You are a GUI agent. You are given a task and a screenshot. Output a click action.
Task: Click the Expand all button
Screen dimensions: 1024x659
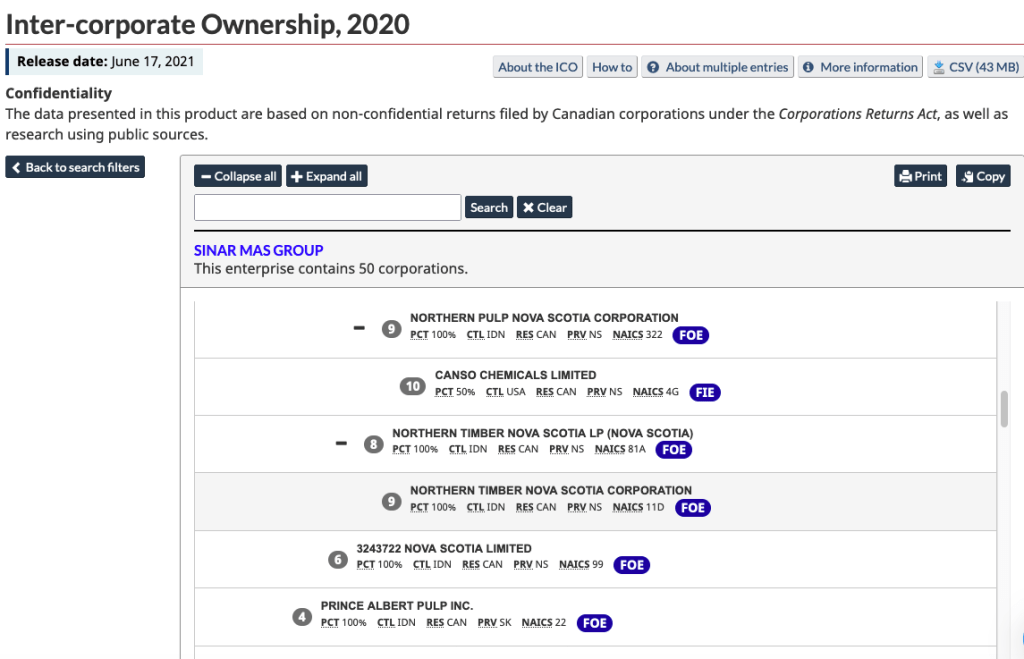coord(327,177)
